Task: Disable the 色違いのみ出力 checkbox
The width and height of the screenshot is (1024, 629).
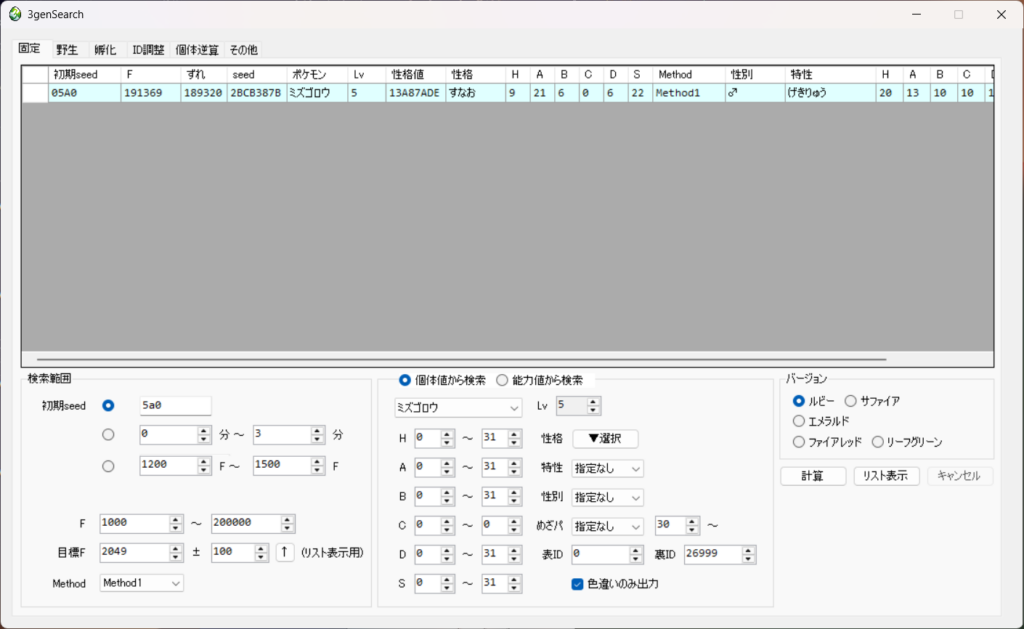Action: click(577, 582)
